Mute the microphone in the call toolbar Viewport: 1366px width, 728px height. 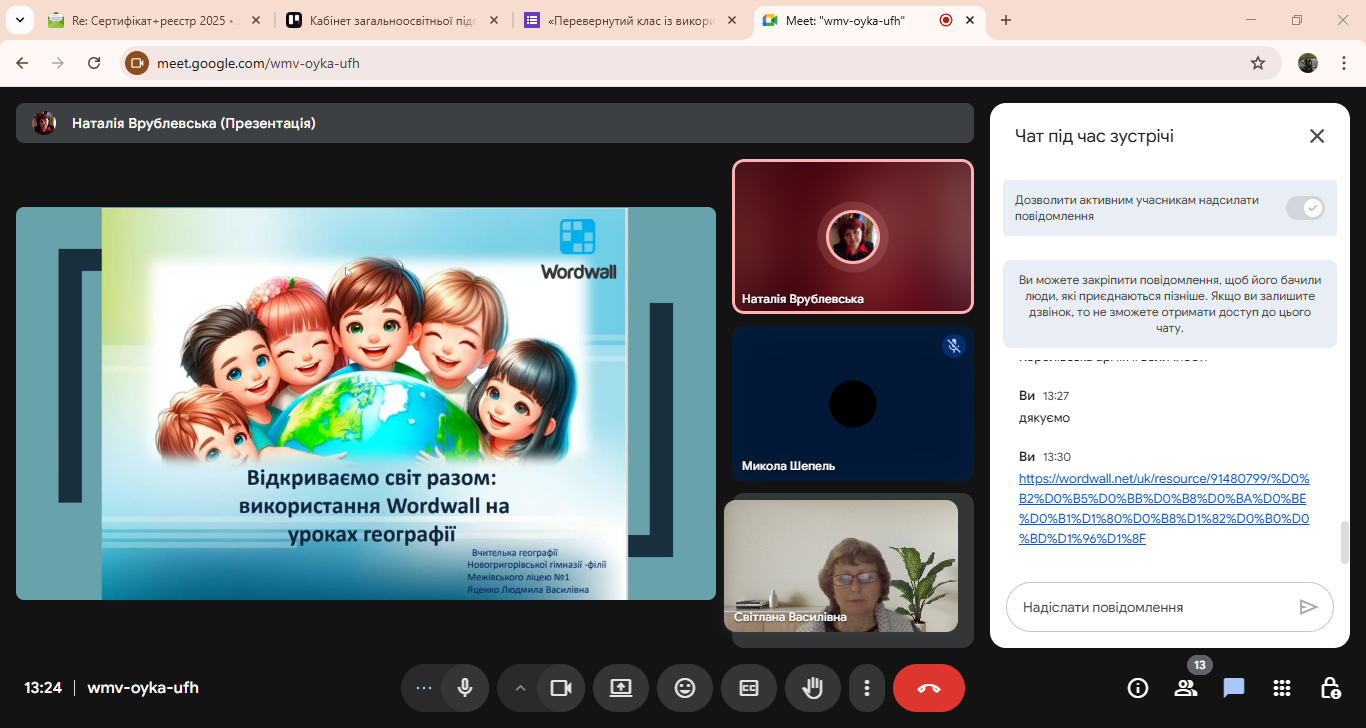pyautogui.click(x=465, y=688)
